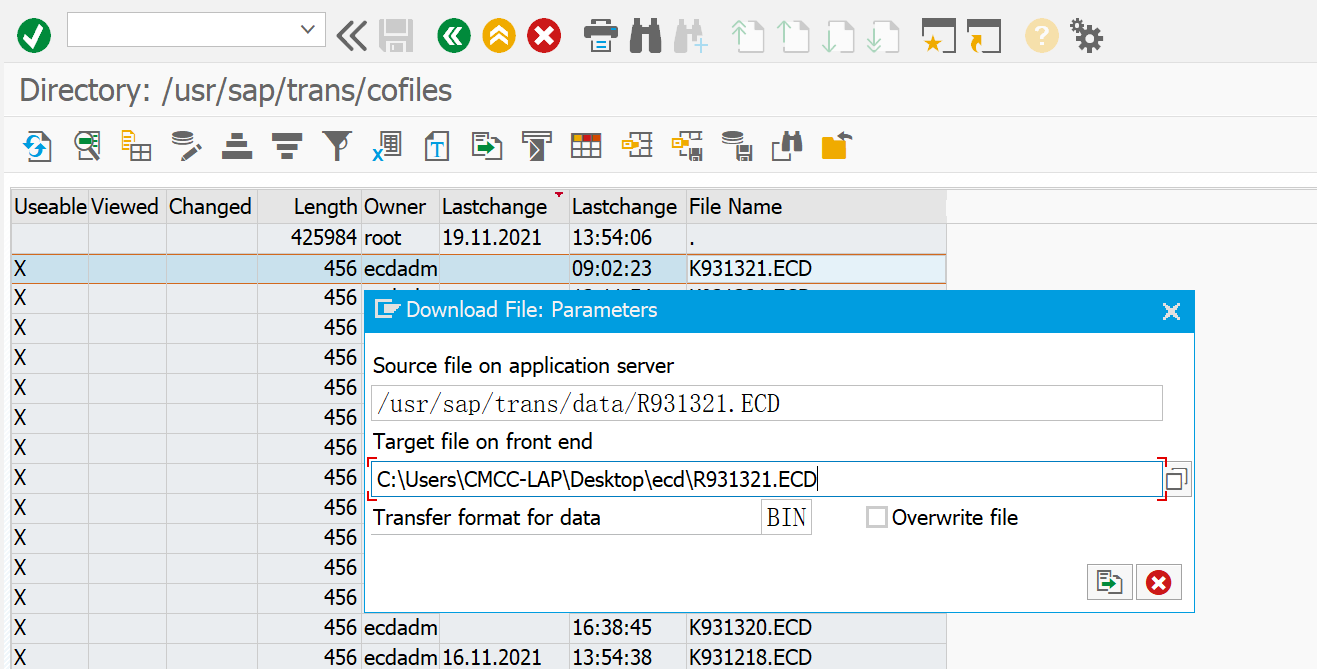Click the database edit pencil icon

187,146
